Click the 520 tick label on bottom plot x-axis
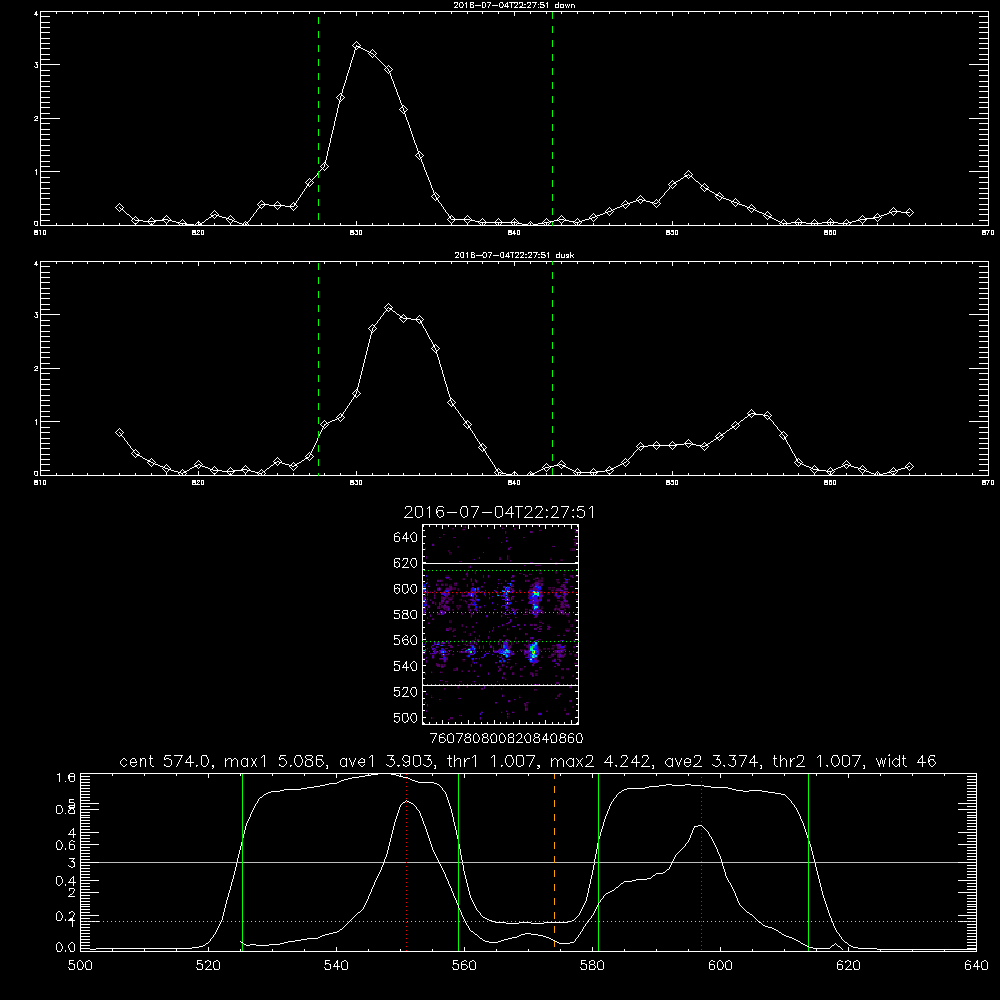 (208, 966)
